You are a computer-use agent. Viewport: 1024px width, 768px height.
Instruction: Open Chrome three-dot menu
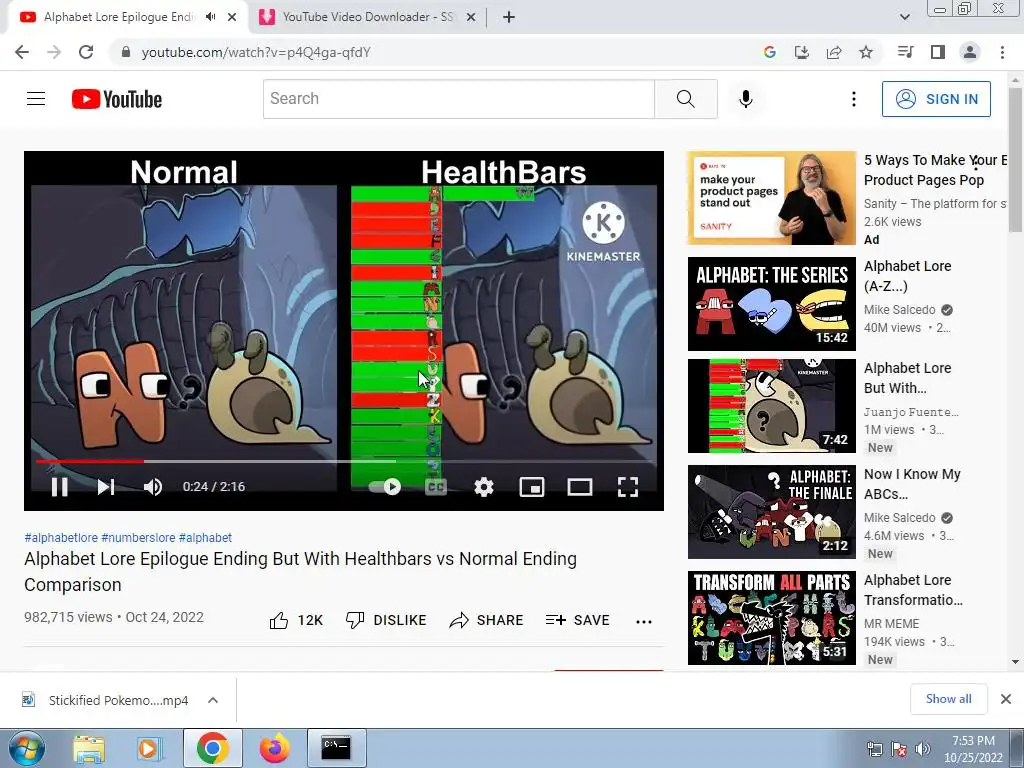pos(1002,52)
